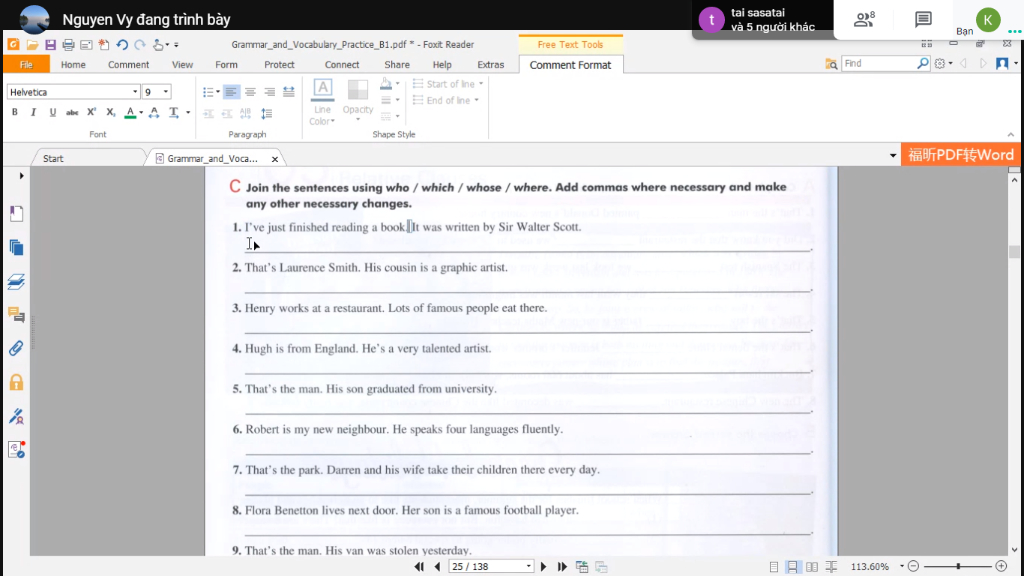Viewport: 1024px width, 576px height.
Task: Apply strikethrough formatting
Action: 72,112
